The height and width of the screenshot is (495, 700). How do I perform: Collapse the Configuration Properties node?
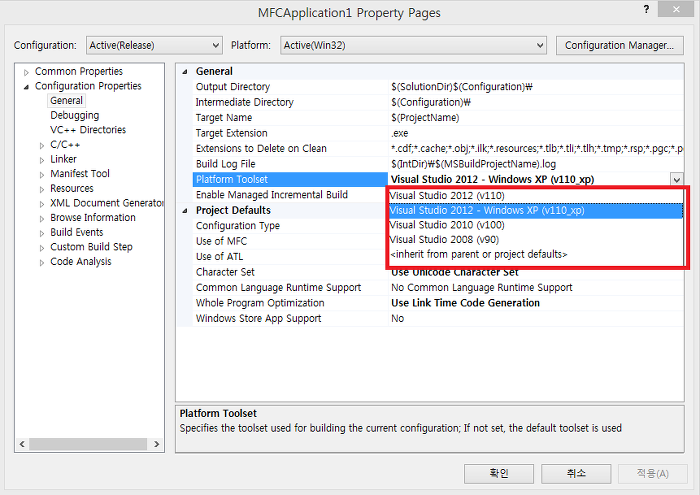coord(26,87)
